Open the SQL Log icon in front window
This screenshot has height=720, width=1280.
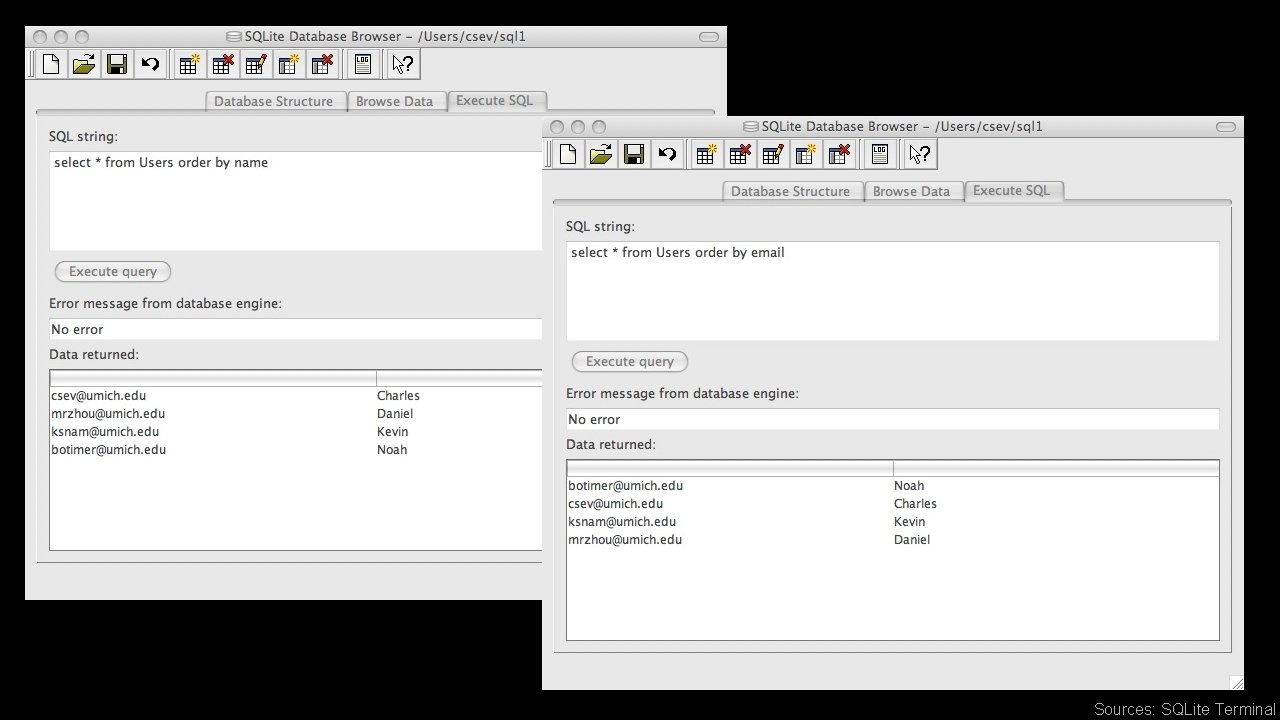tap(880, 154)
